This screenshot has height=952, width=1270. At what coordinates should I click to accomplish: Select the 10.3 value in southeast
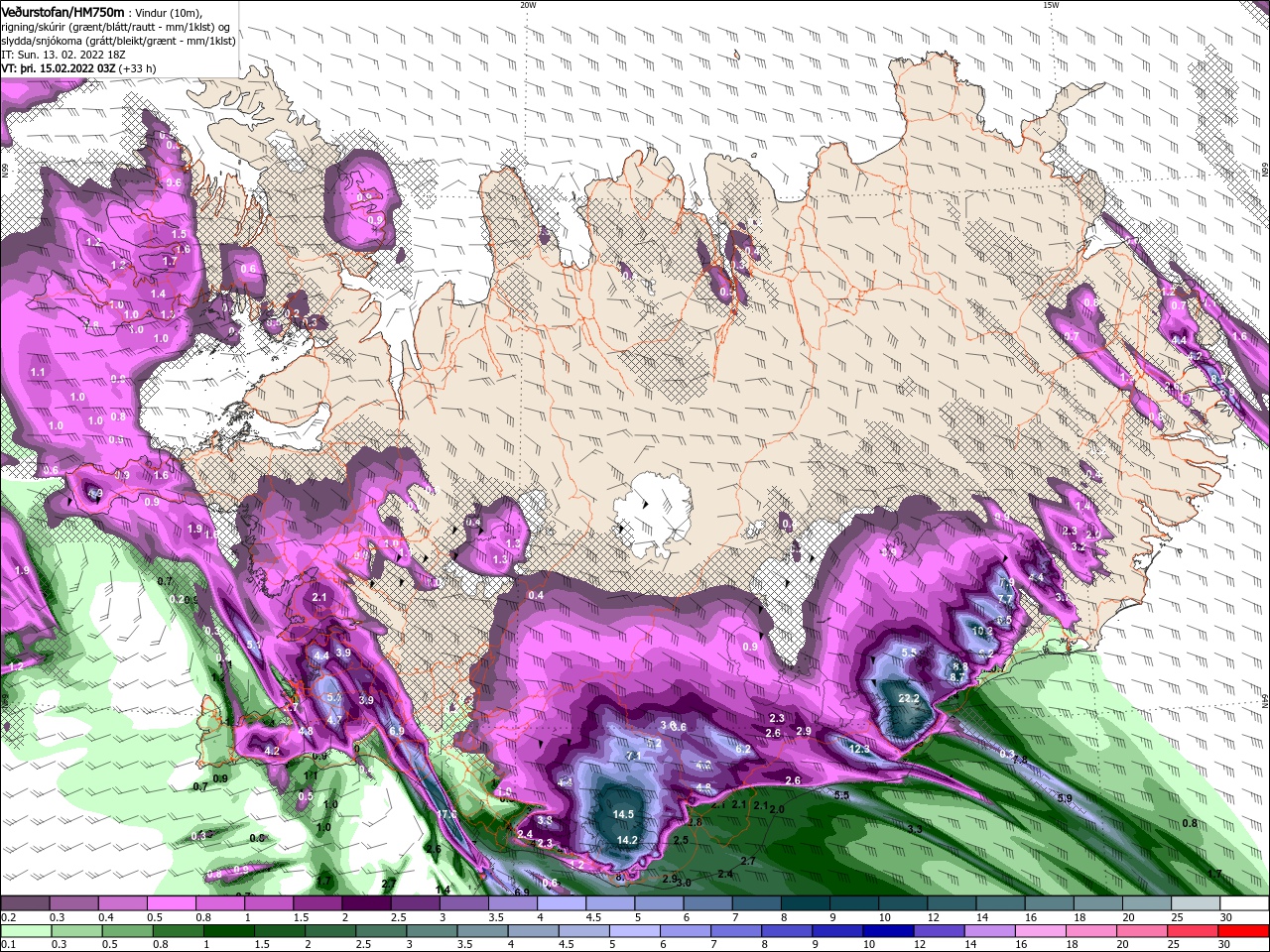982,631
